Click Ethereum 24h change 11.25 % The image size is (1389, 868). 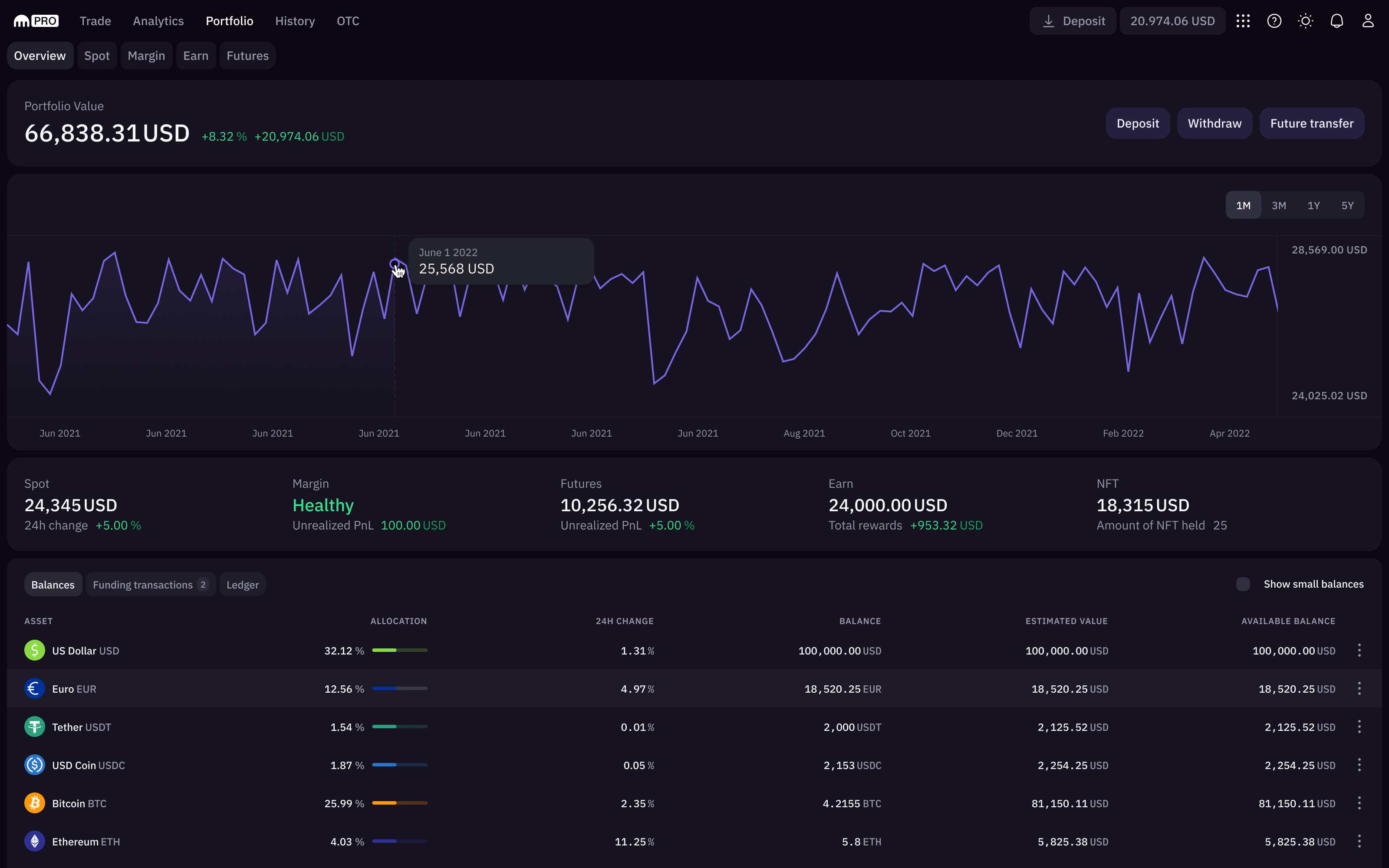pos(634,842)
